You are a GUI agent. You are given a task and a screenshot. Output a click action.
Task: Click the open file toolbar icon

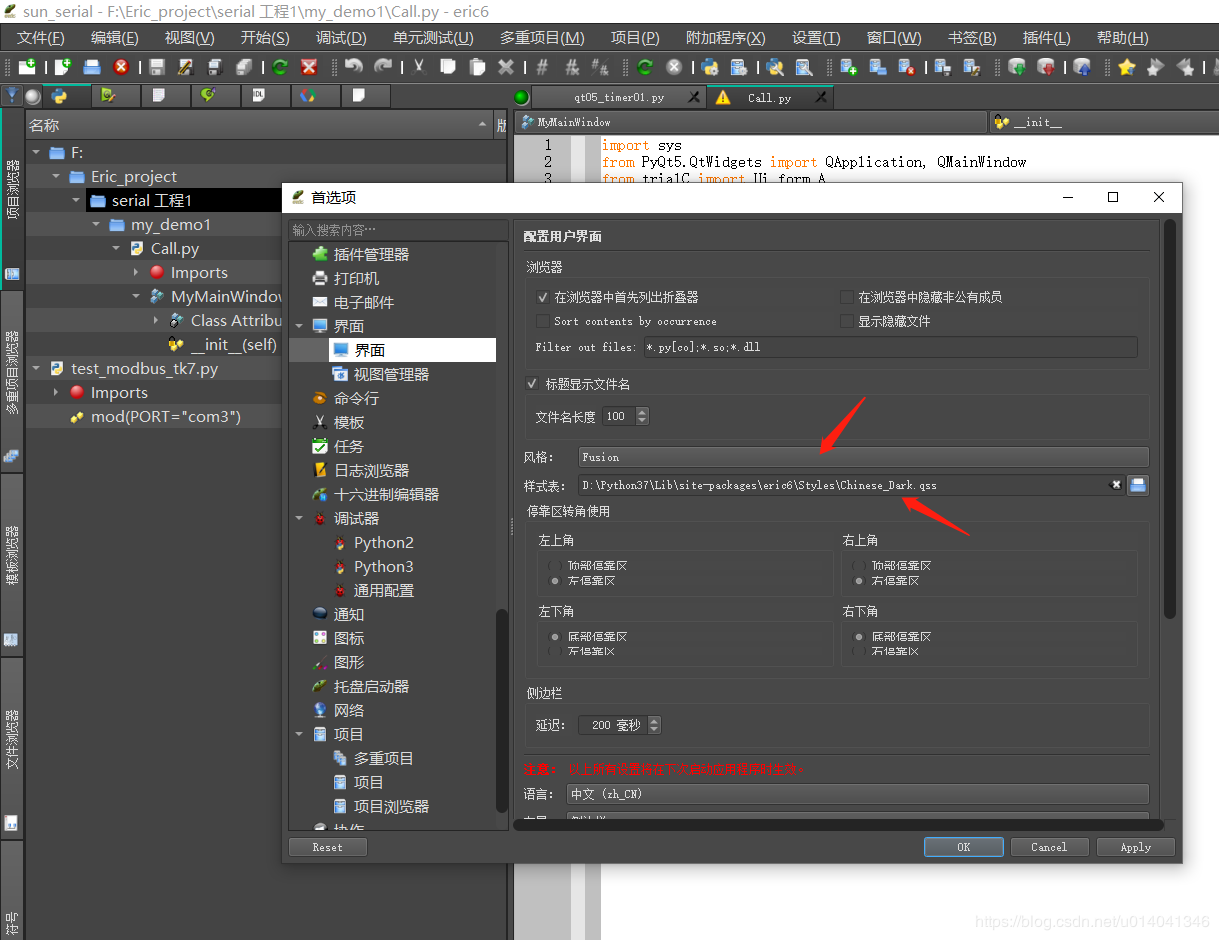92,67
